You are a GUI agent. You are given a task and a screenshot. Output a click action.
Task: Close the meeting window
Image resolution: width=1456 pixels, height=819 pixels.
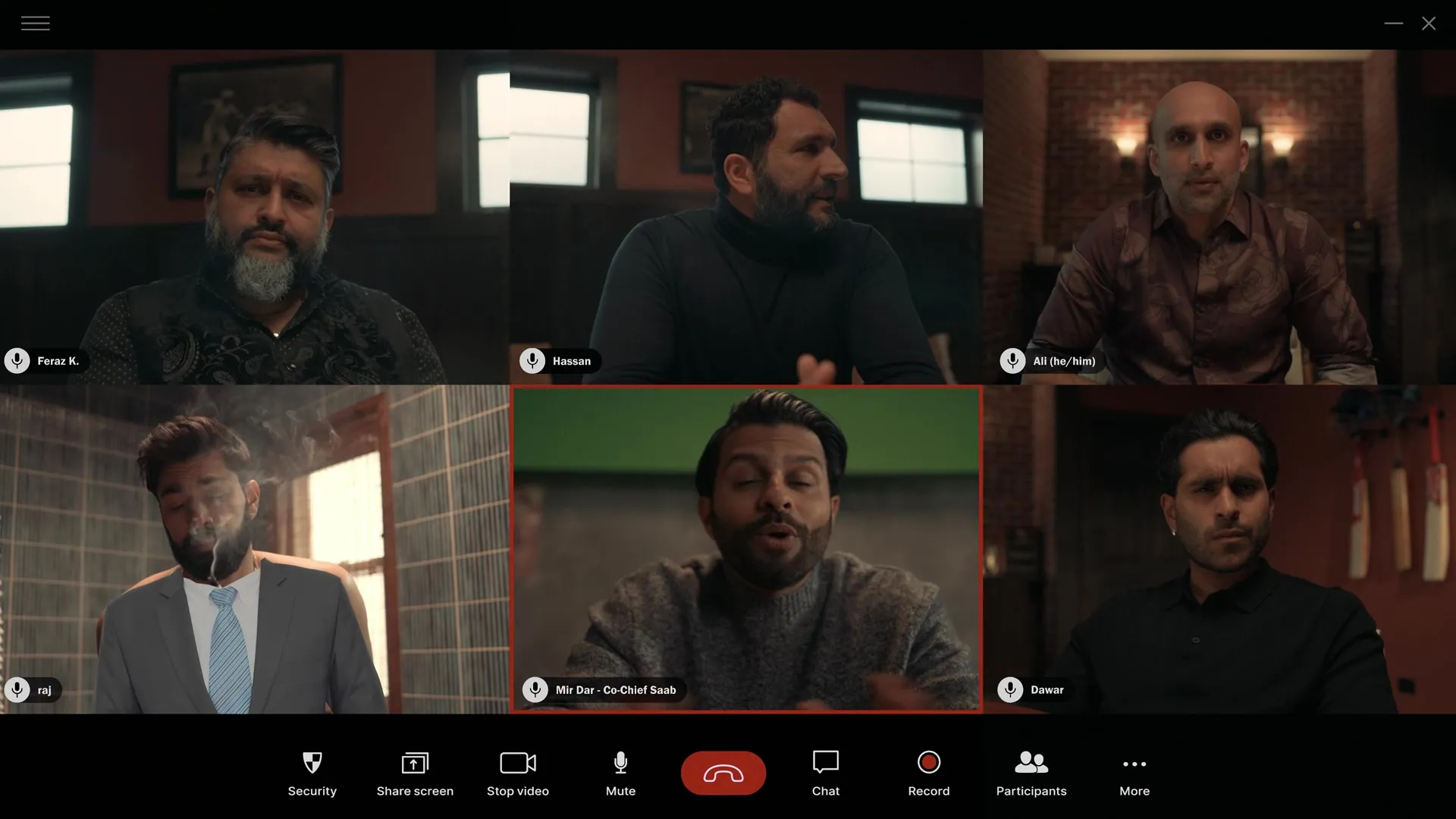[1429, 24]
